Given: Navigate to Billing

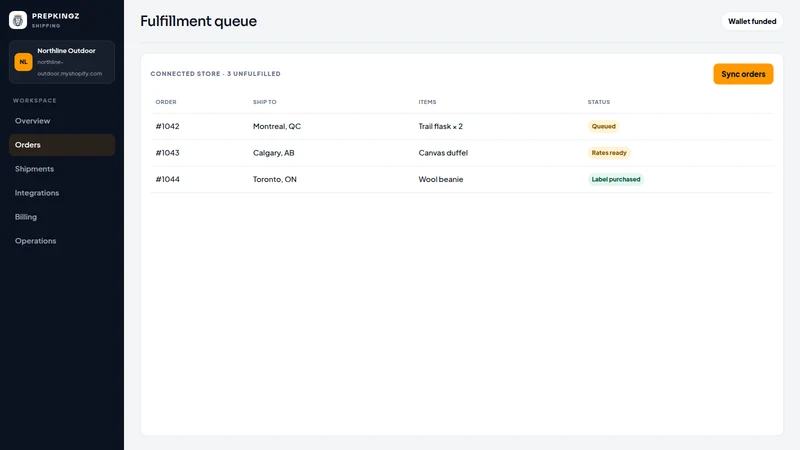Looking at the screenshot, I should click(62, 217).
